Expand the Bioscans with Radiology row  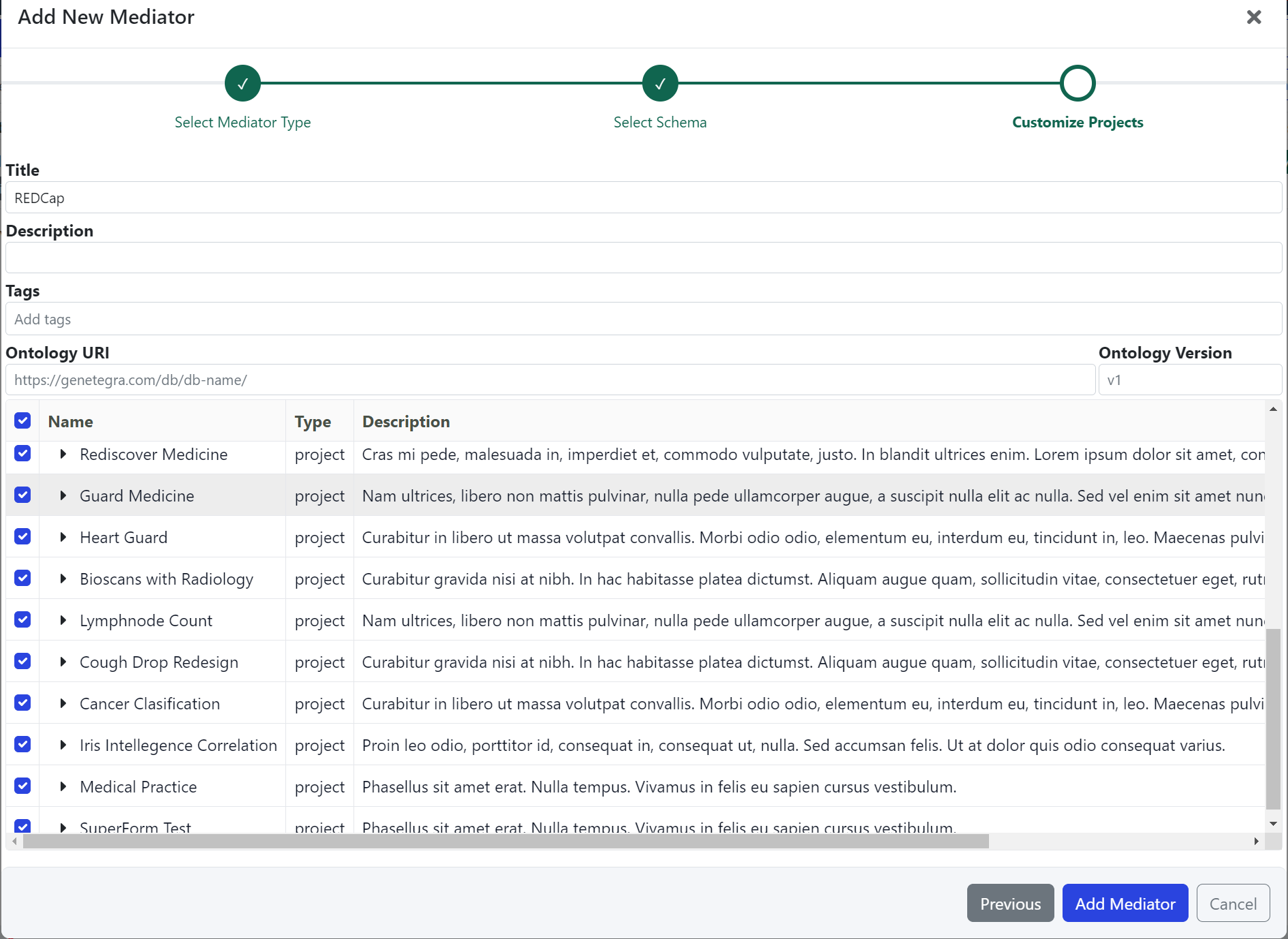pos(63,579)
